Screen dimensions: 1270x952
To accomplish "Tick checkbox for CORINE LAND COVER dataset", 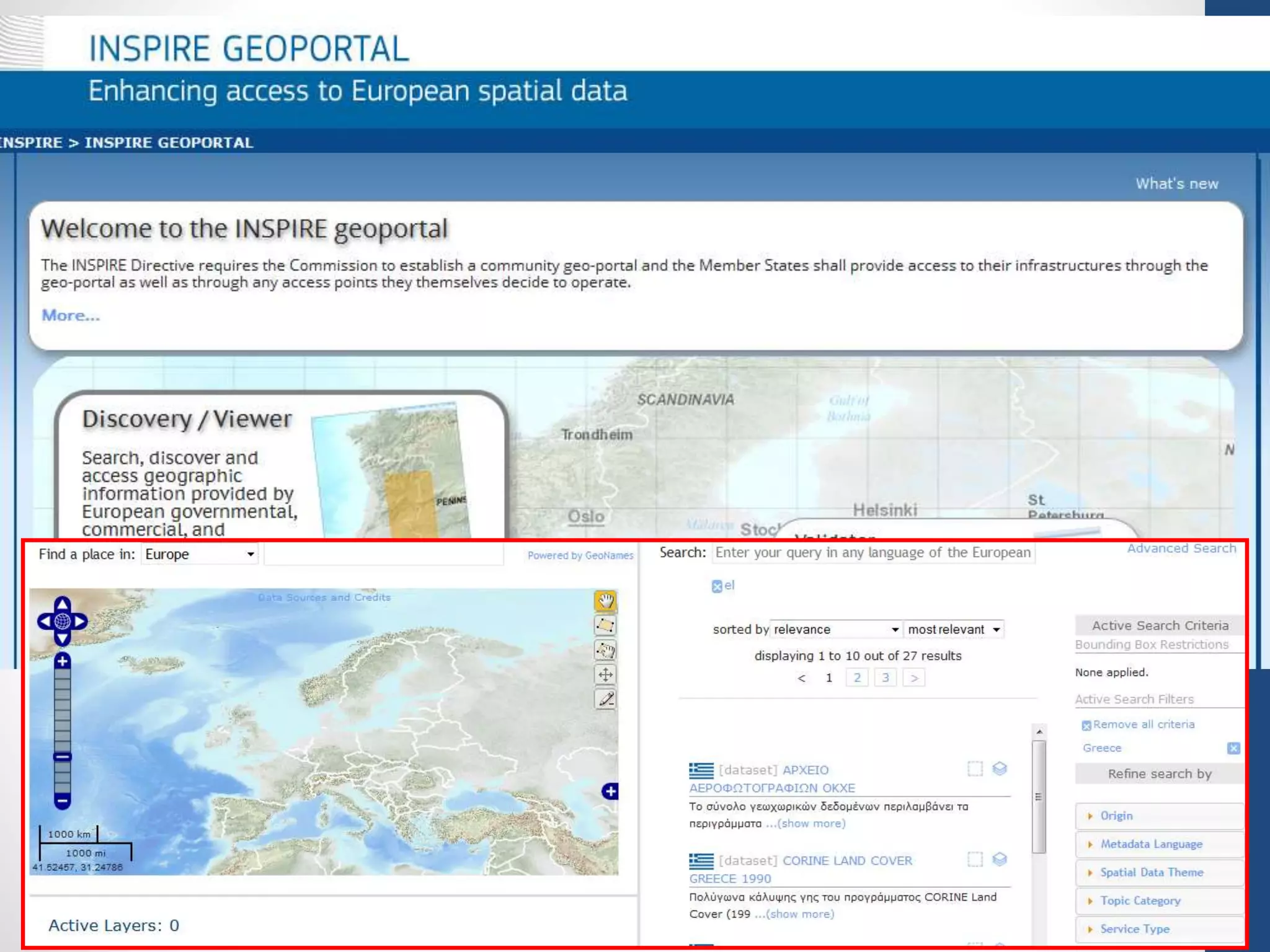I will [x=975, y=860].
